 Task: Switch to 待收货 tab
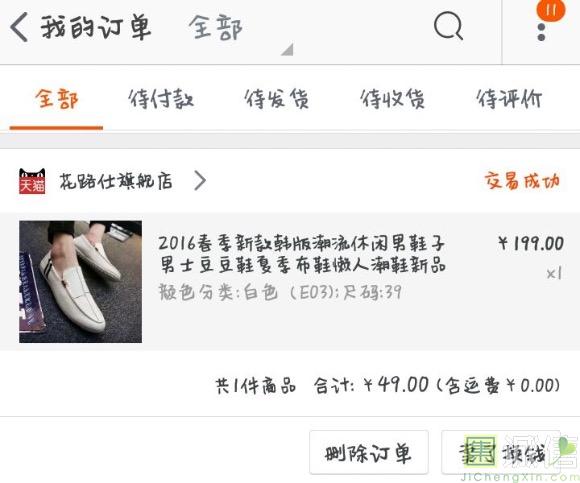pos(393,99)
